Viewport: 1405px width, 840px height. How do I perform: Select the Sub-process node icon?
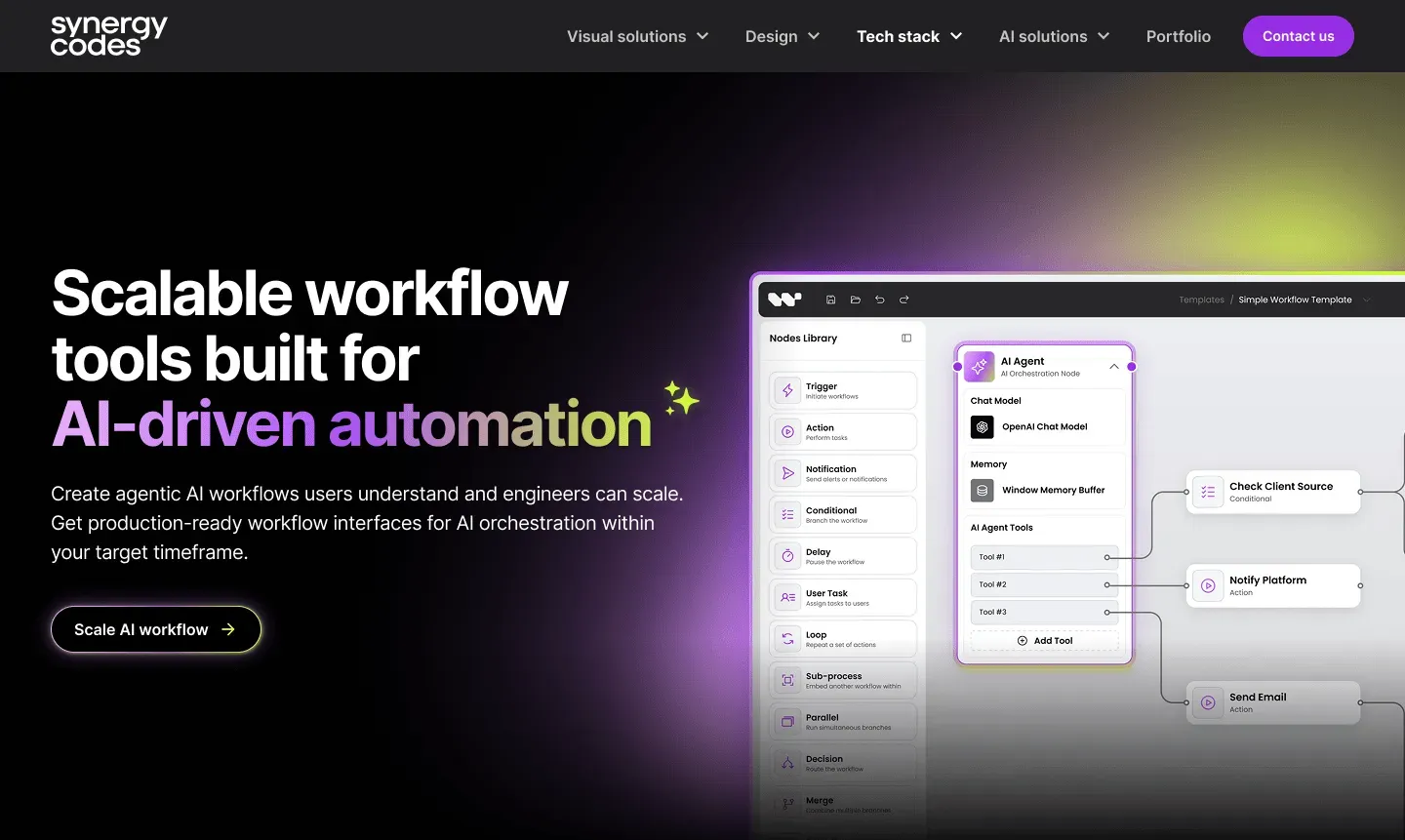[x=787, y=680]
